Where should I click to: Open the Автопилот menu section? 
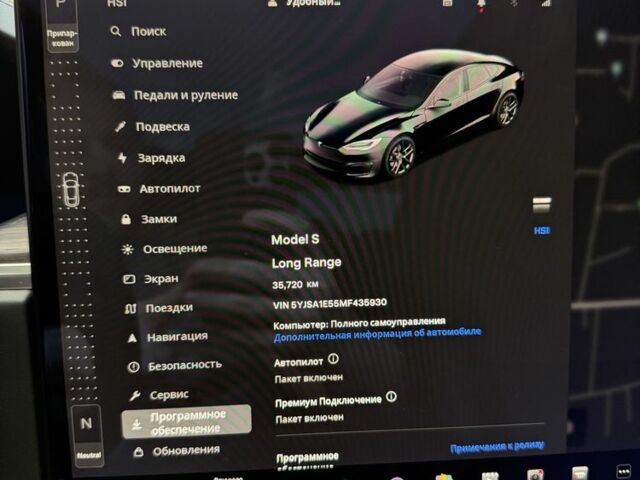point(160,189)
